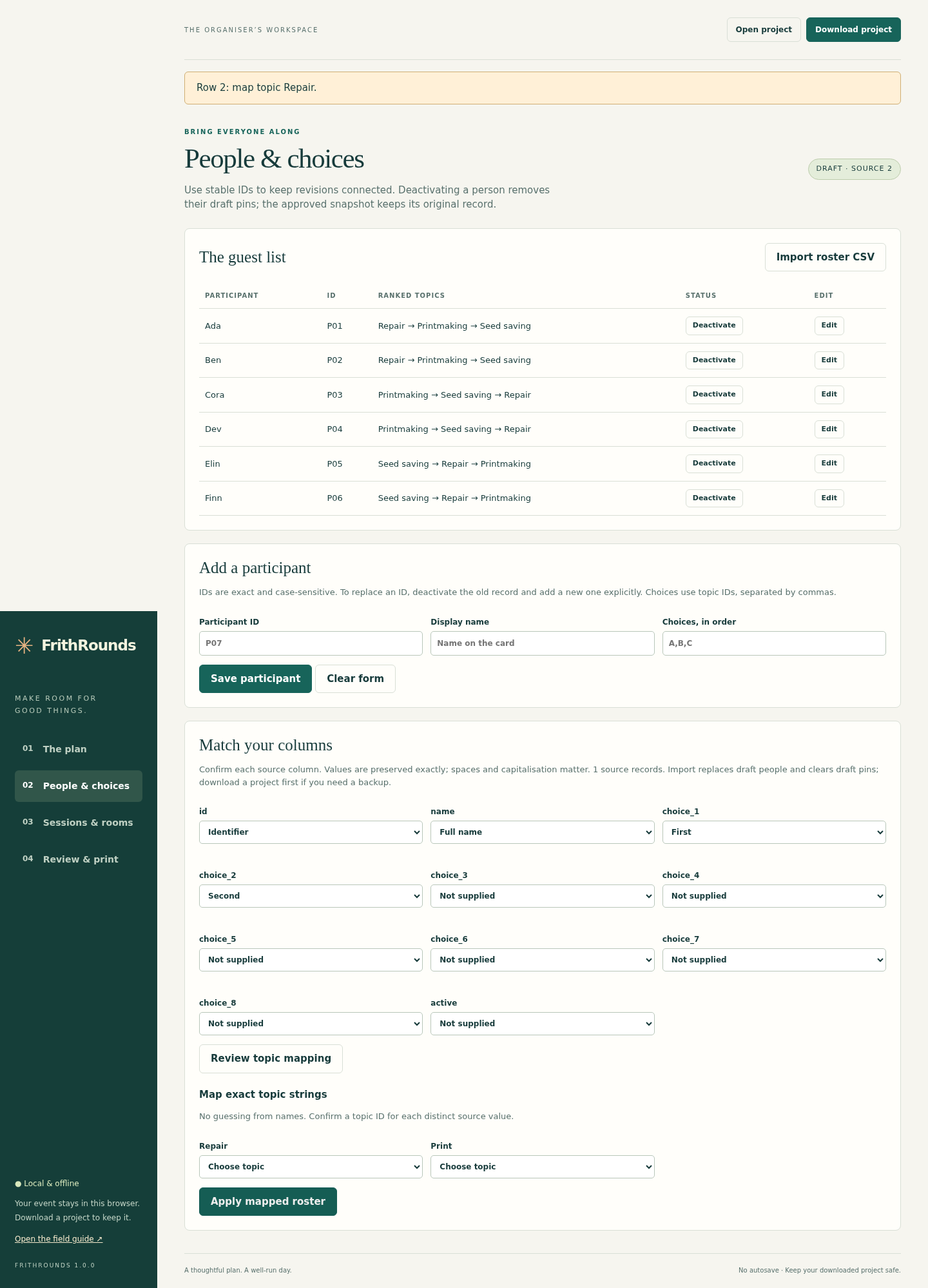Screen dimensions: 928x1288
Task: Go to People & choices section
Action: (79, 786)
